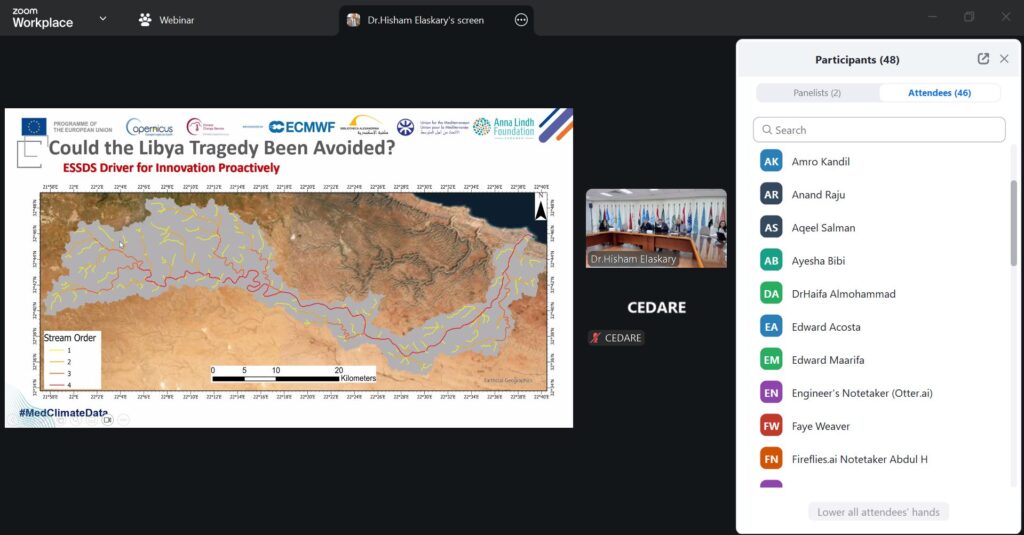The height and width of the screenshot is (535, 1024).
Task: Click the EN avatar for Engineer's Notetaker
Action: (771, 393)
